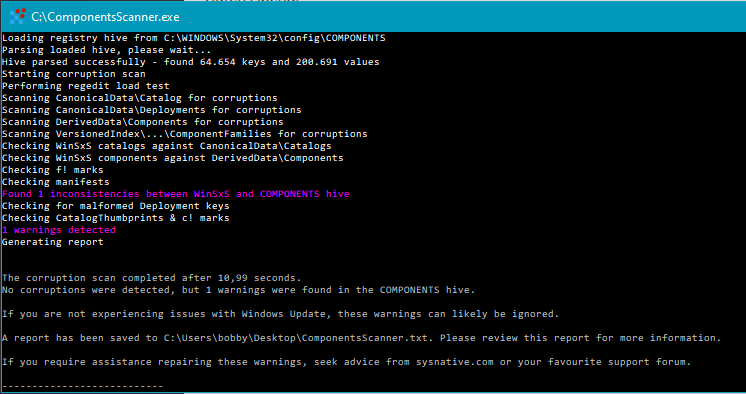Click the "Checking f! marks" line
The image size is (746, 394).
tap(53, 170)
